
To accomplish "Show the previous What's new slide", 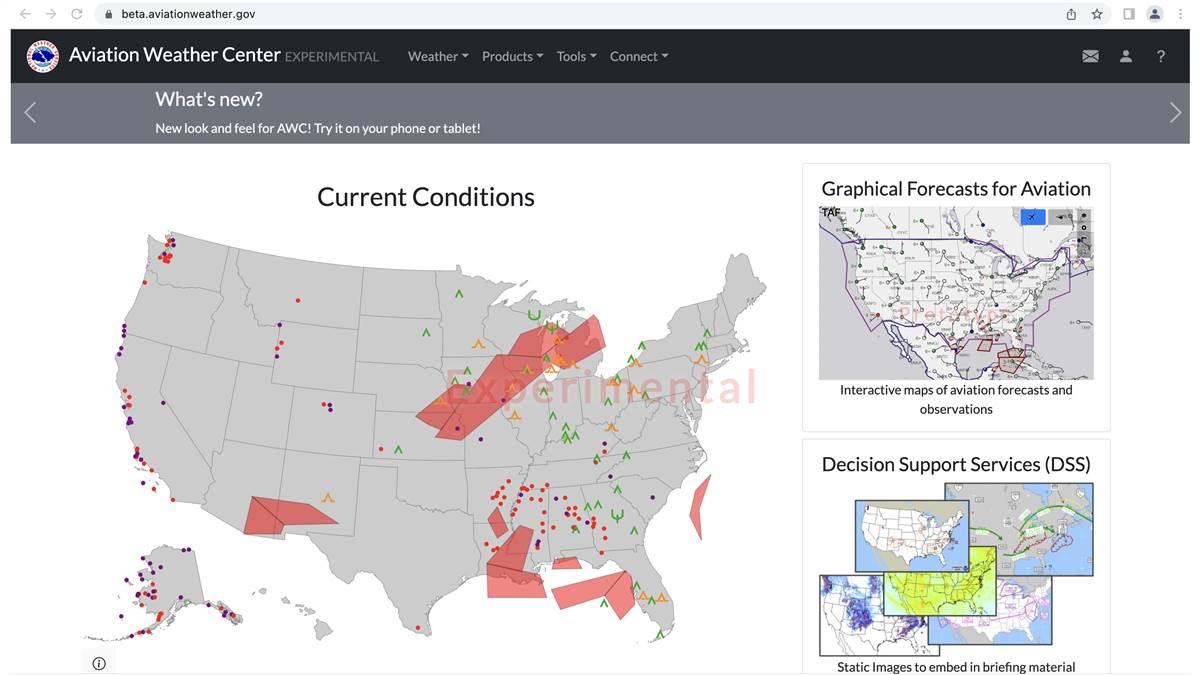I will [30, 113].
